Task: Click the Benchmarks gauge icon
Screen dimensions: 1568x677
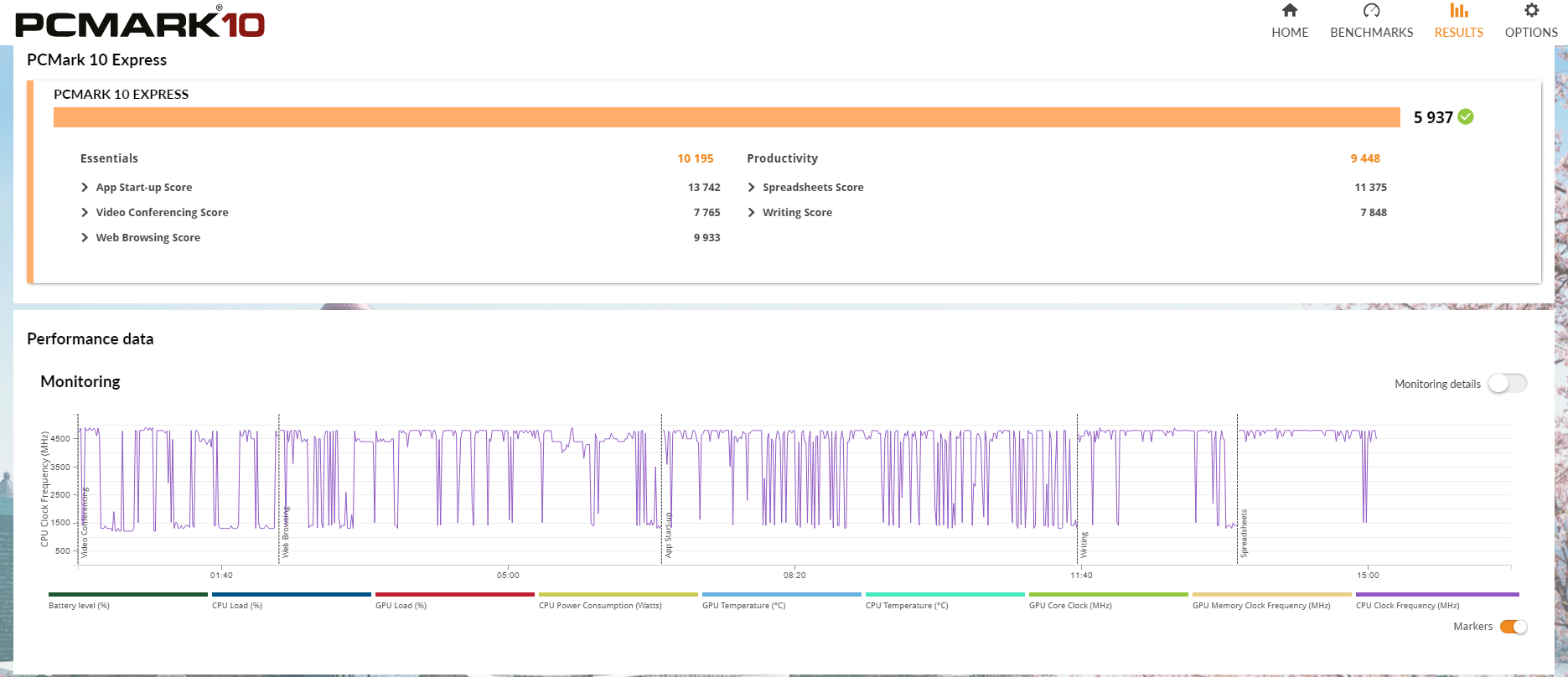Action: pos(1371,10)
